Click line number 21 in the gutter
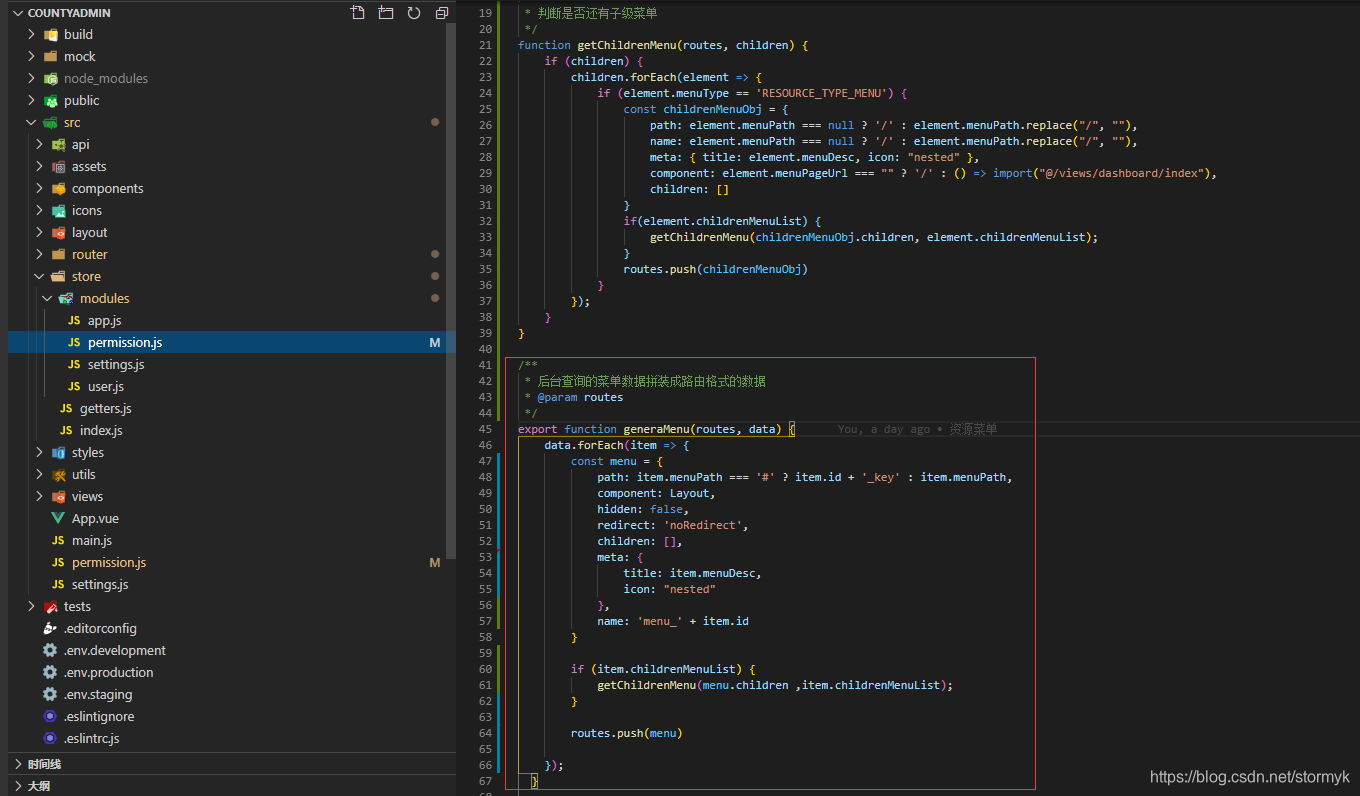Viewport: 1360px width, 796px height. click(485, 45)
